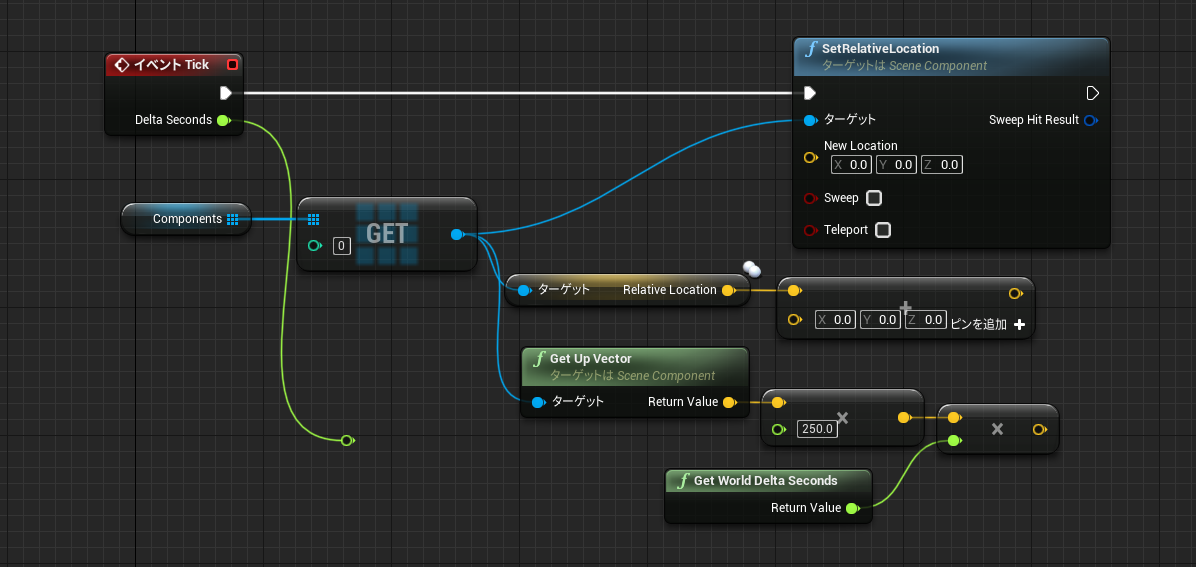Image resolution: width=1196 pixels, height=567 pixels.
Task: Enable the Sweep checkbox
Action: point(874,198)
